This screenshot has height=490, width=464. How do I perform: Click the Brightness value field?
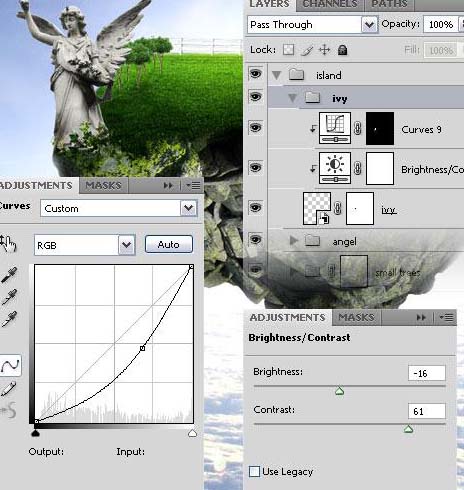point(427,373)
